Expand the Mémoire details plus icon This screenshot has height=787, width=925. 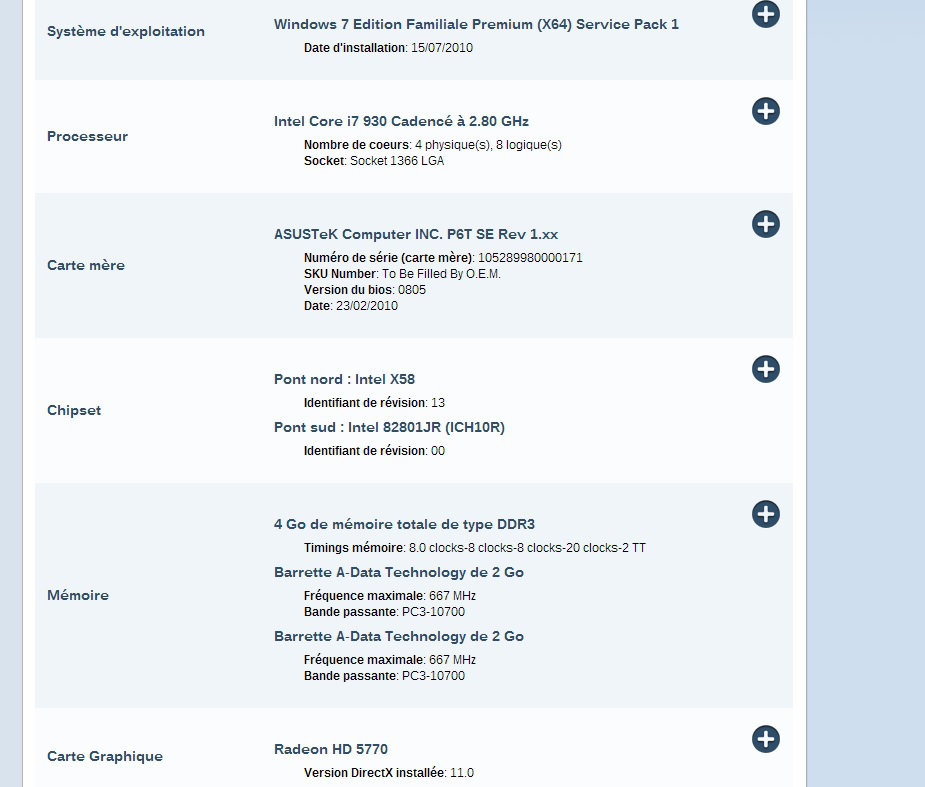766,514
